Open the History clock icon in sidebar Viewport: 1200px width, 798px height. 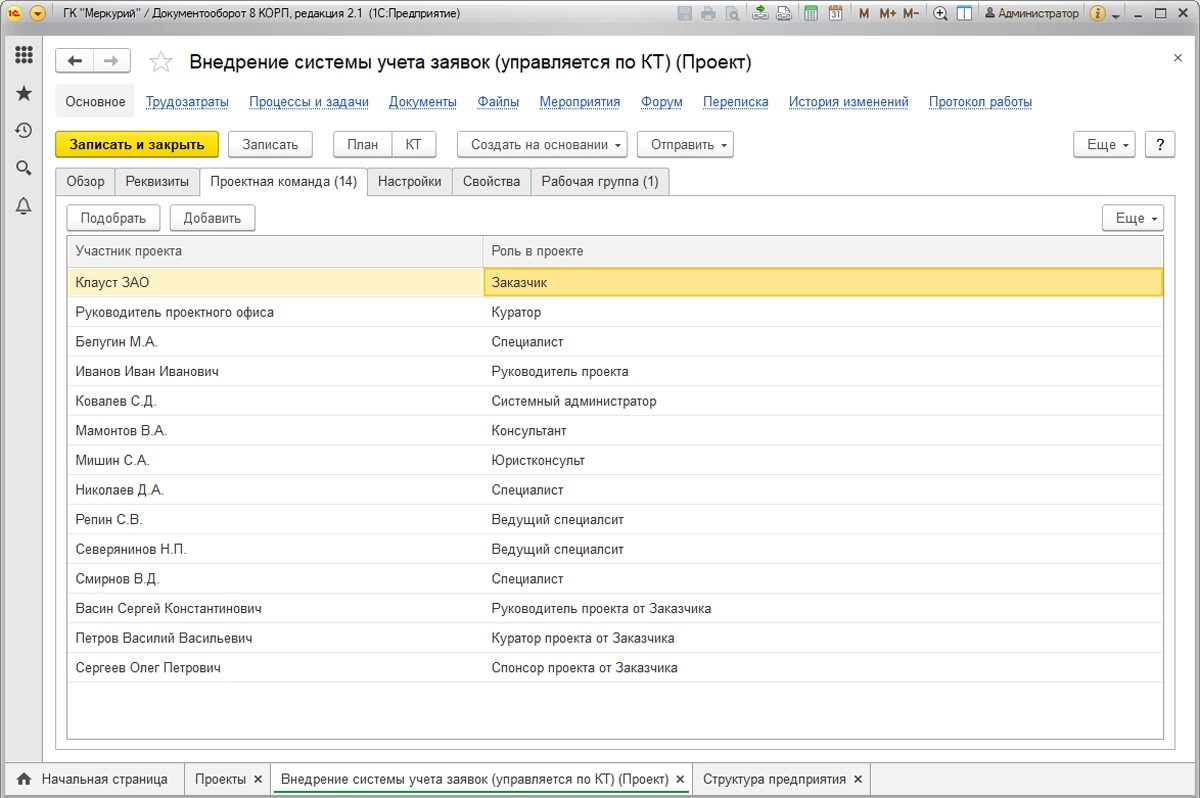(23, 131)
